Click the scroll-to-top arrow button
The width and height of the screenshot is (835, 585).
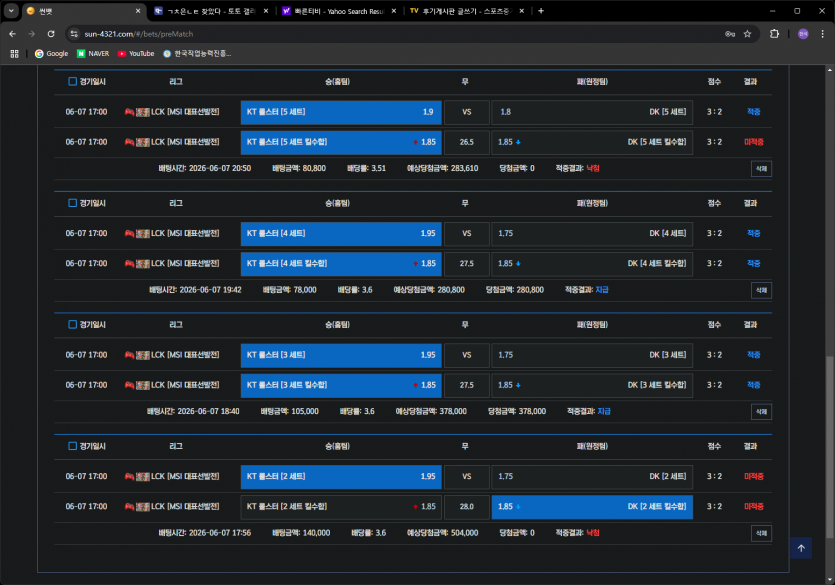(801, 548)
